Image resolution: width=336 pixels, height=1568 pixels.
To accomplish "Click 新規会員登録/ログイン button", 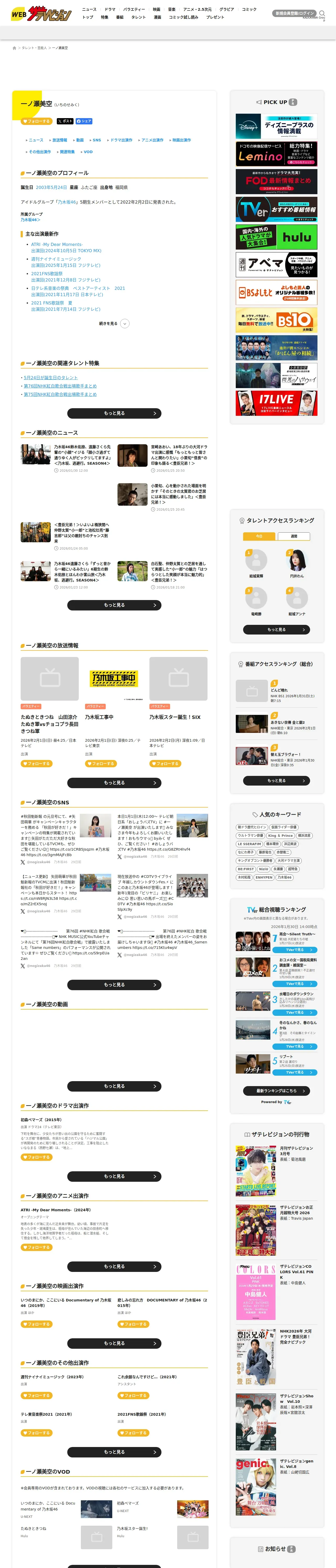I will point(295,13).
